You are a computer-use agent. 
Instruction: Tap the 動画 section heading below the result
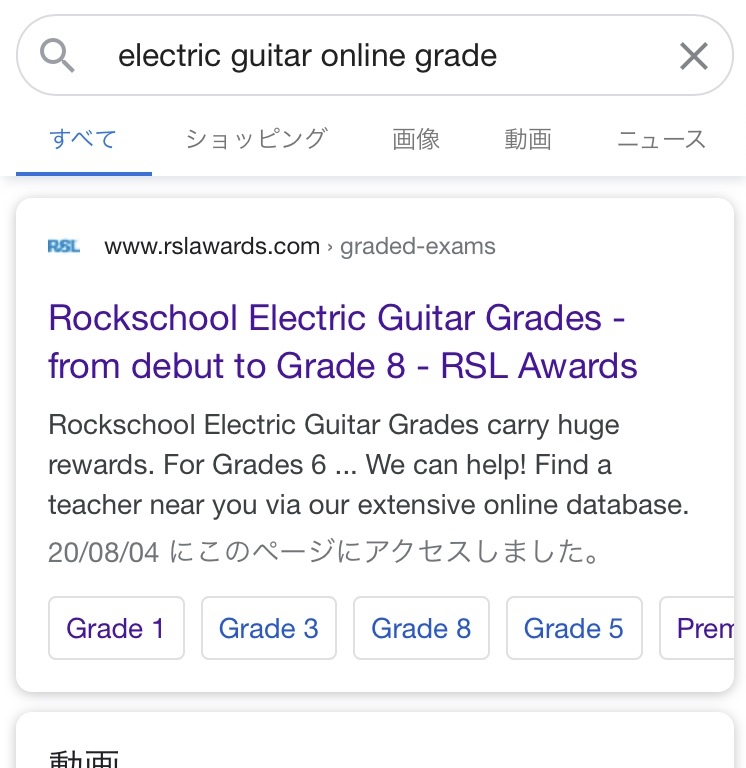(x=84, y=757)
